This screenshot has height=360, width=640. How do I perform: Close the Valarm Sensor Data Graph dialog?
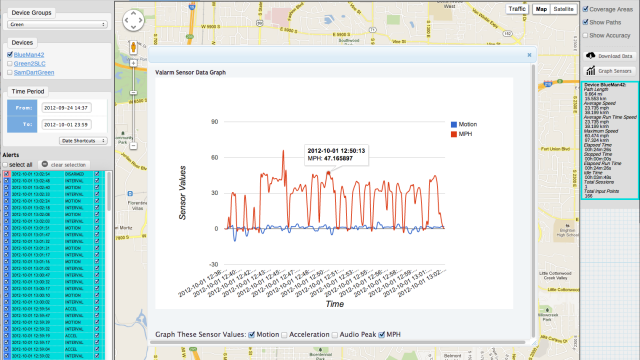click(529, 55)
